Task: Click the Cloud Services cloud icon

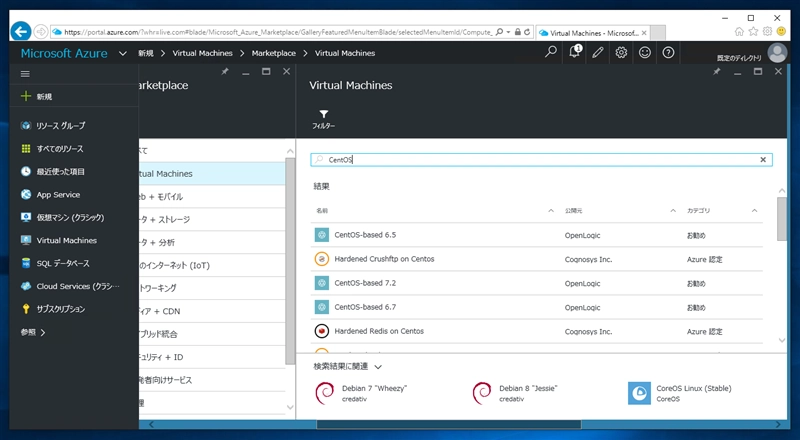Action: coord(26,286)
